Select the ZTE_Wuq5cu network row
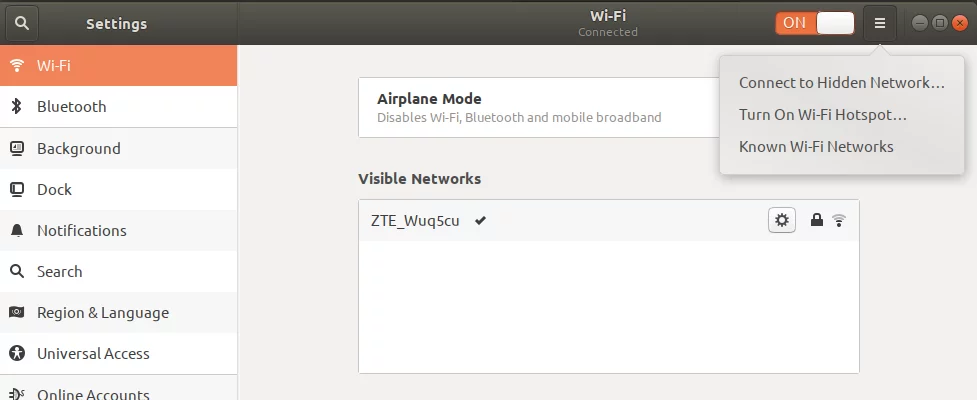 (x=609, y=221)
